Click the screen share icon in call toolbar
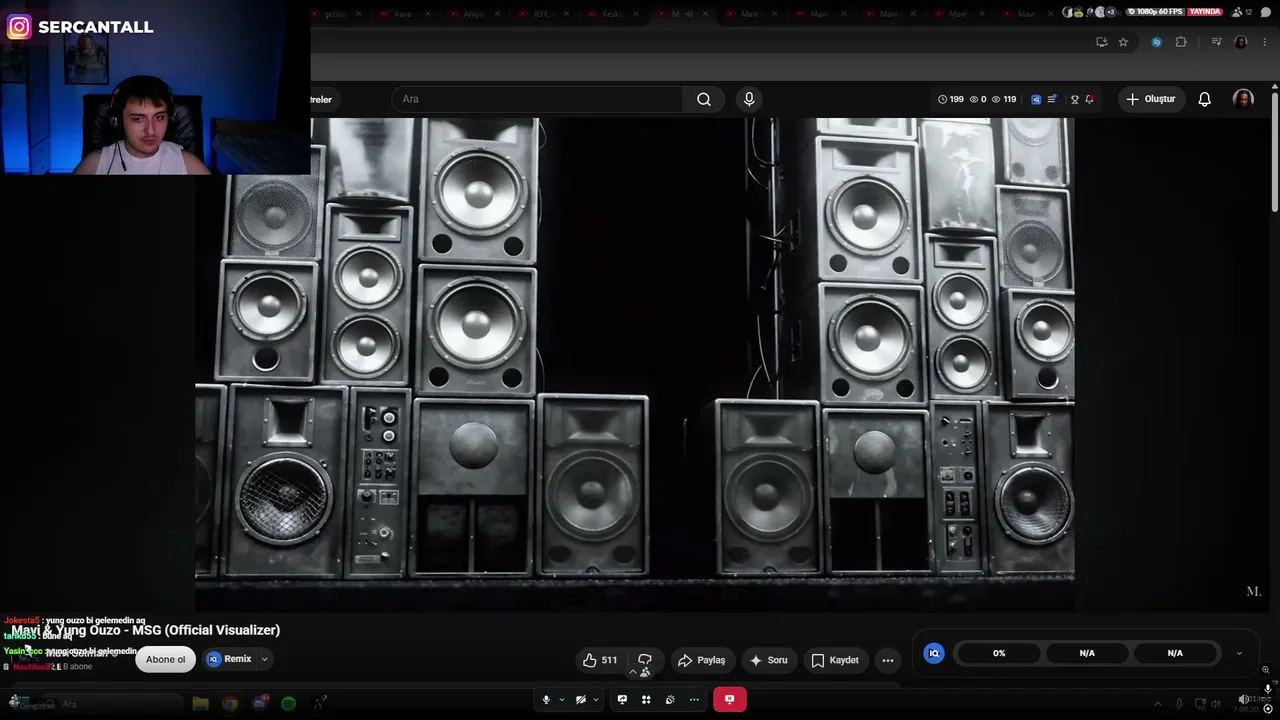Screen dimensions: 1280x720 point(622,700)
